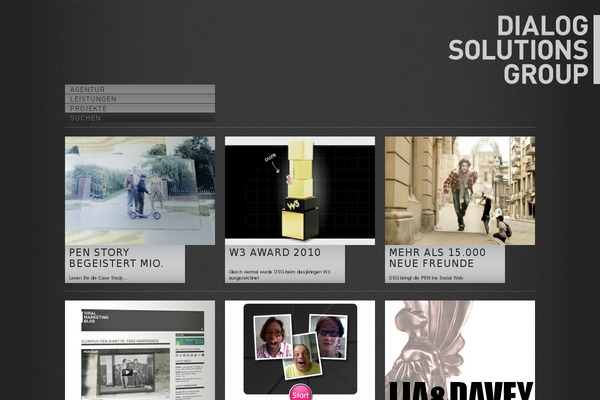Viewport: 600px width, 400px height.
Task: Click the play icon in the blog video preview
Action: [127, 372]
